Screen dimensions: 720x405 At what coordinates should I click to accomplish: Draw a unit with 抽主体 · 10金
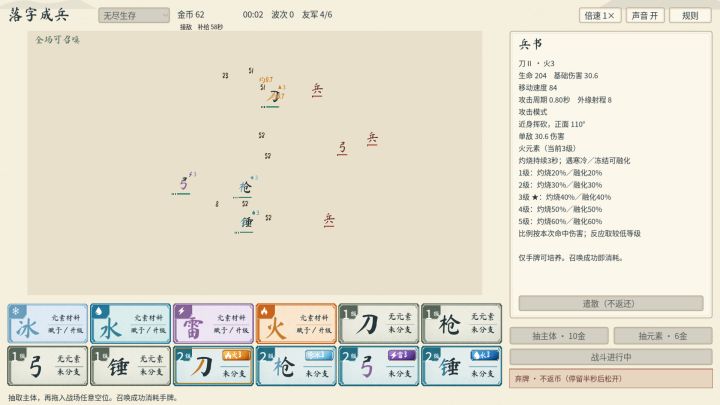tap(559, 336)
